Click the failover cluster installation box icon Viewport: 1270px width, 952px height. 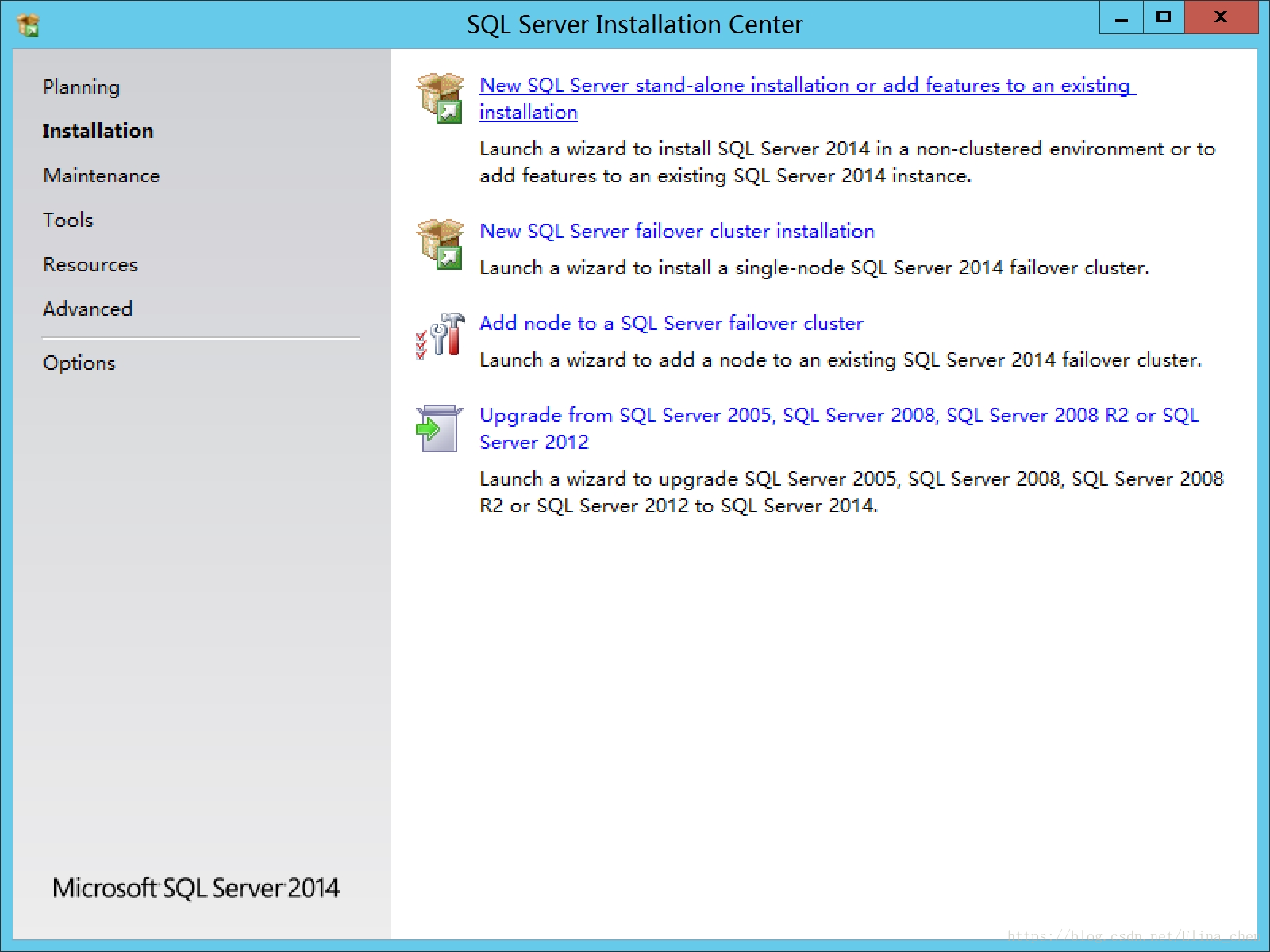pyautogui.click(x=440, y=244)
